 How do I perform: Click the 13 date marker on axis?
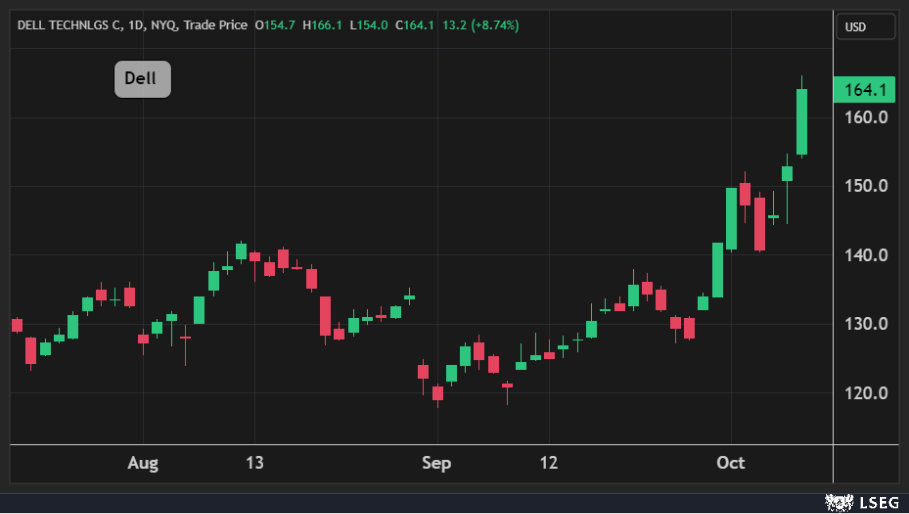tap(255, 463)
